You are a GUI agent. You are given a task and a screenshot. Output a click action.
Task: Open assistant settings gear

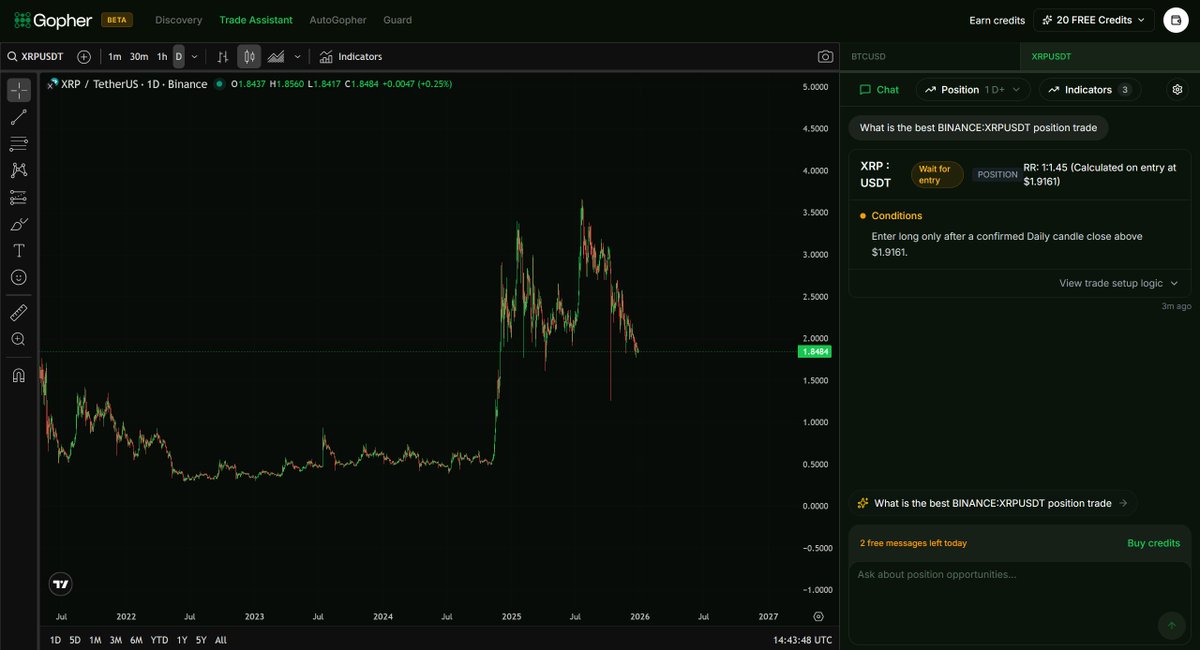(1177, 90)
